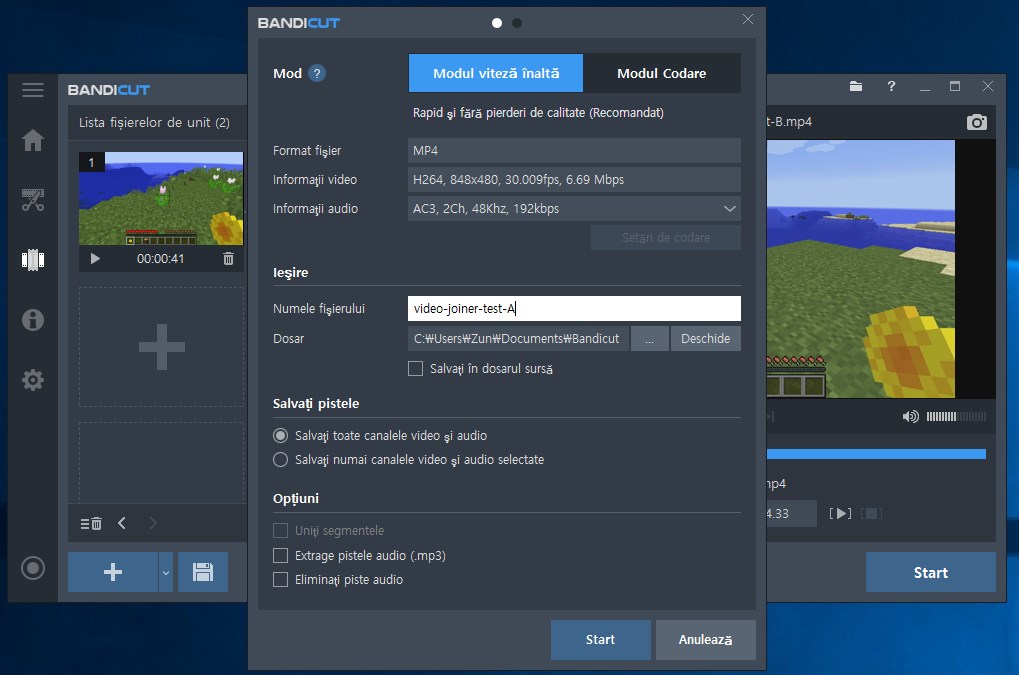Go to Home in the sidebar
Screen dimensions: 1019x675
tap(32, 140)
